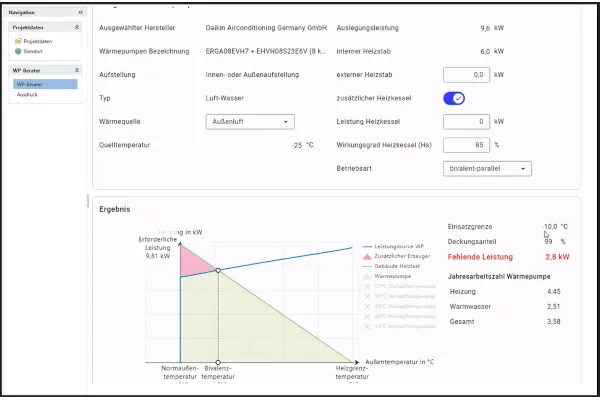Collapse the WP-Berater section chevron
This screenshot has height=400, width=600.
77,70
